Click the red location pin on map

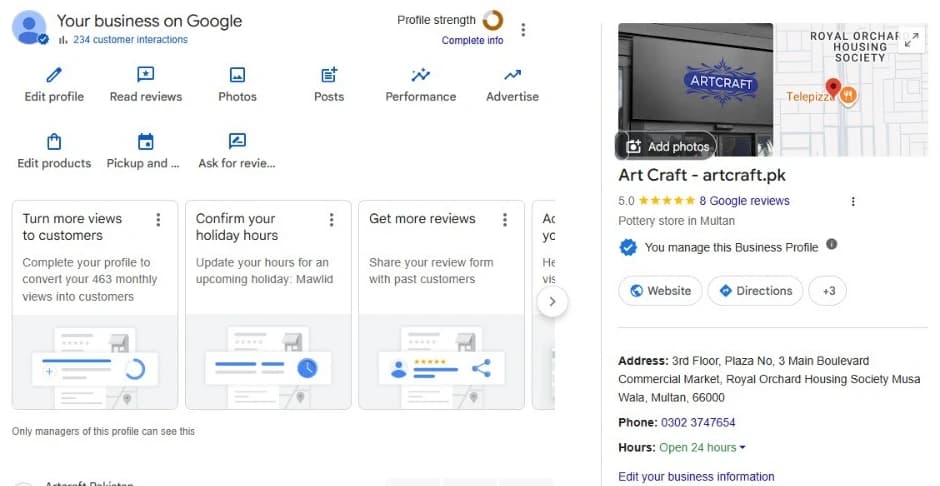point(833,89)
